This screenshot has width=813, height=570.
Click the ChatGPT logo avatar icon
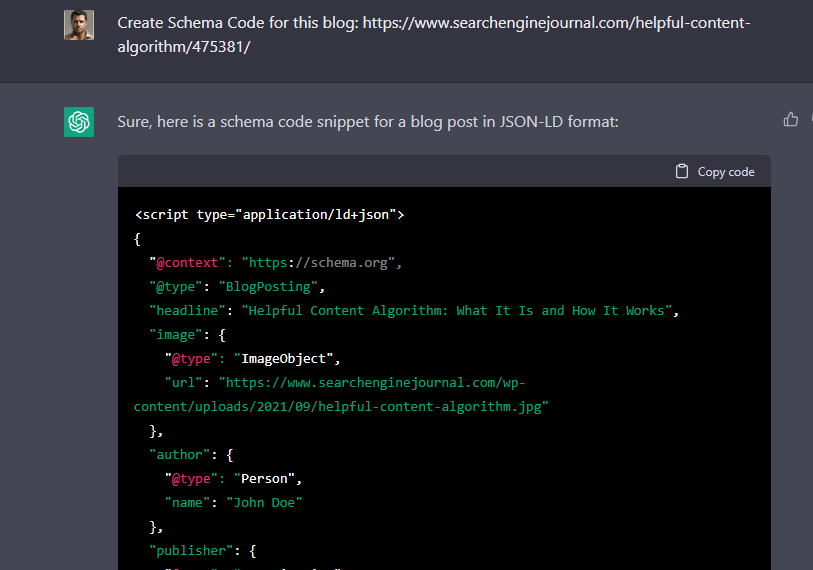[x=79, y=122]
